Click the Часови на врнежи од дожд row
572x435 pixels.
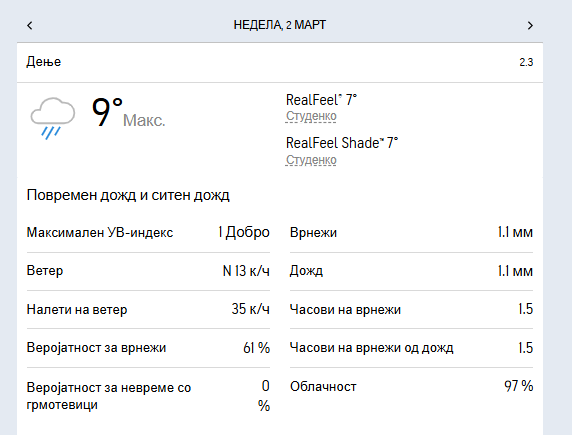pyautogui.click(x=411, y=347)
